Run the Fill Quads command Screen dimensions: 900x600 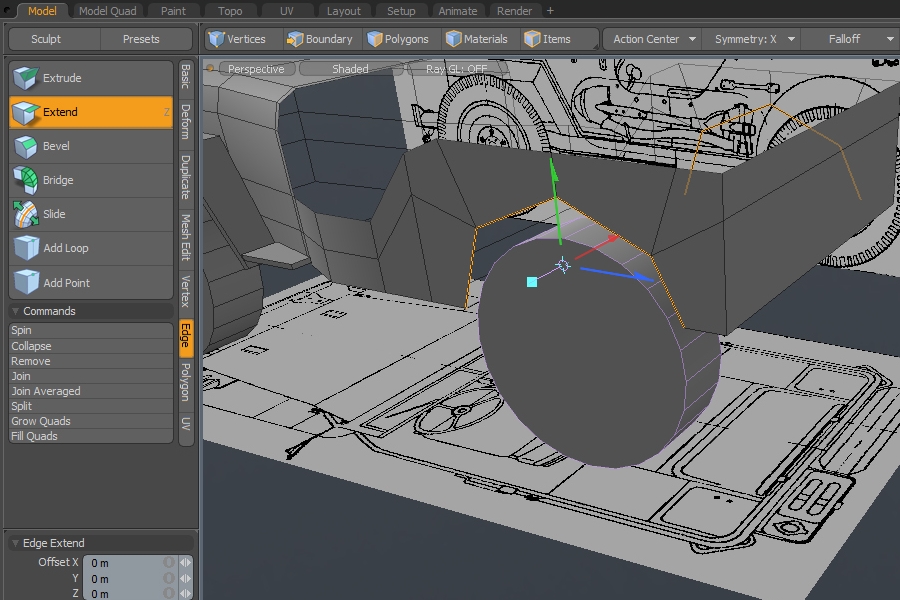(x=91, y=436)
